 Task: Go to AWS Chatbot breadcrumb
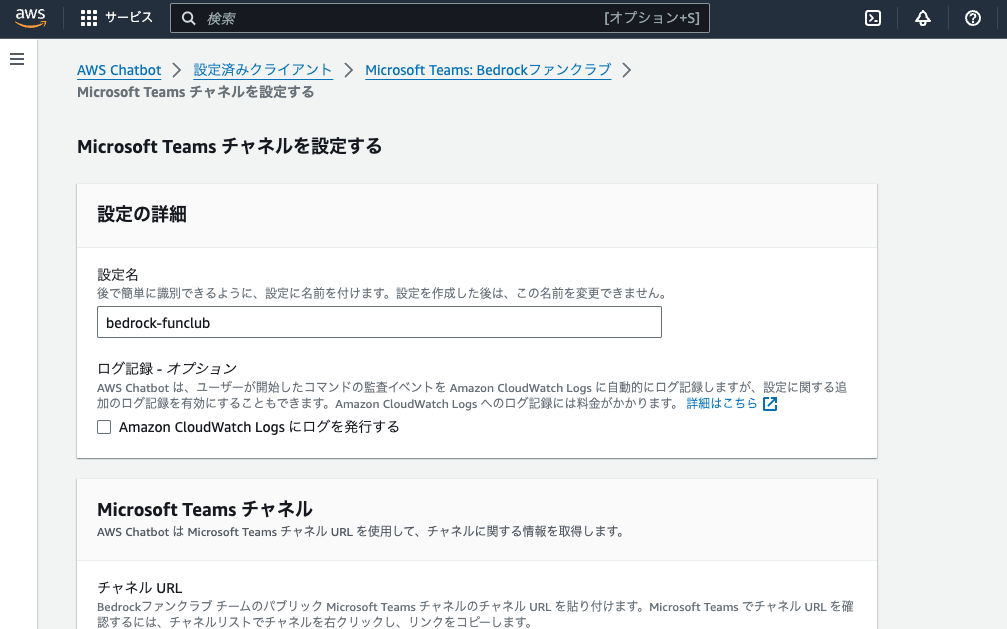pyautogui.click(x=119, y=70)
